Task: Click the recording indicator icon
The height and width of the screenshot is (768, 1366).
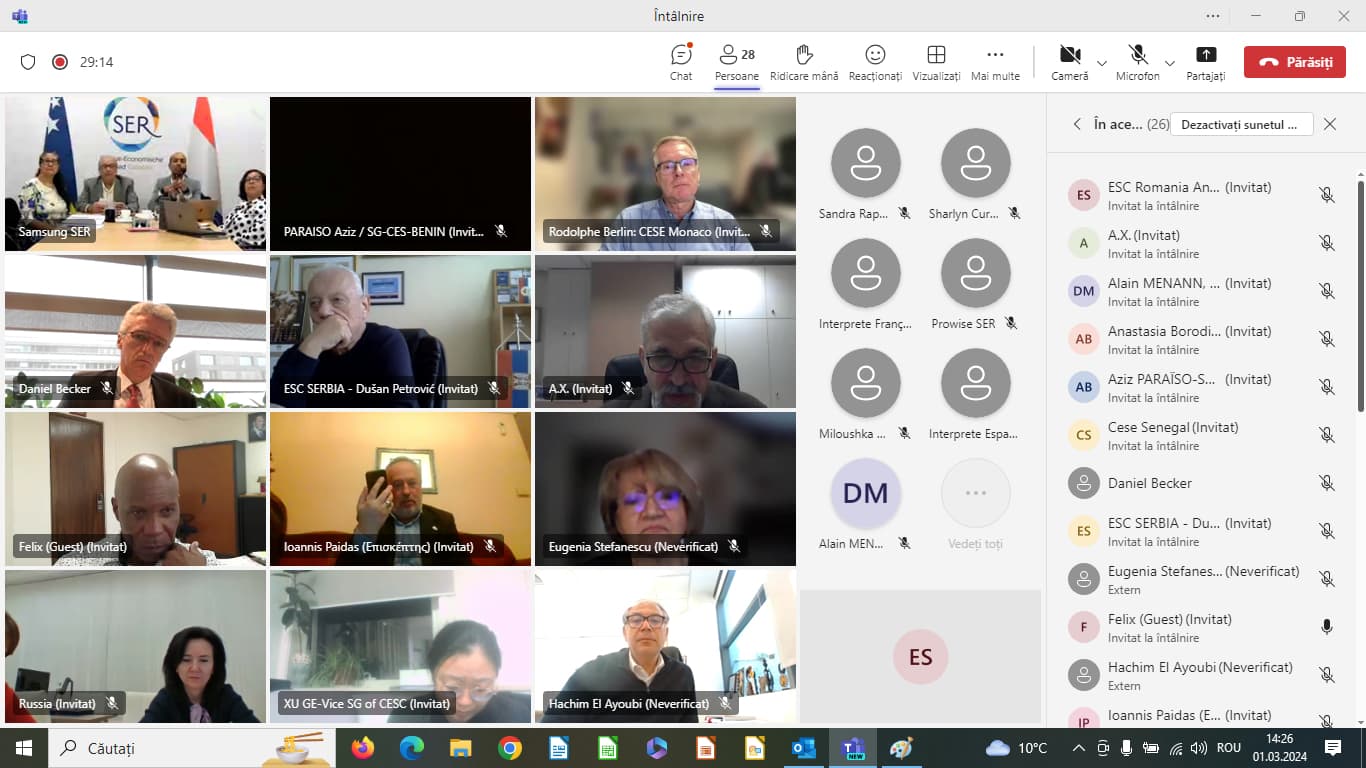Action: 60,62
